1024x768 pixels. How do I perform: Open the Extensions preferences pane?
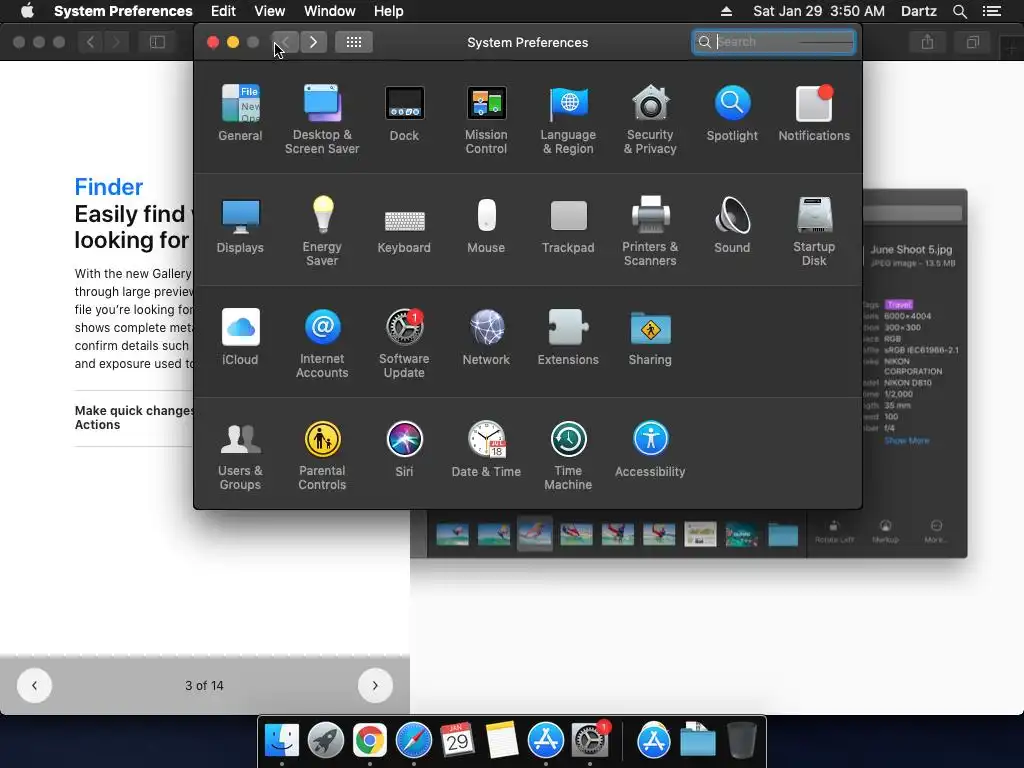point(568,337)
